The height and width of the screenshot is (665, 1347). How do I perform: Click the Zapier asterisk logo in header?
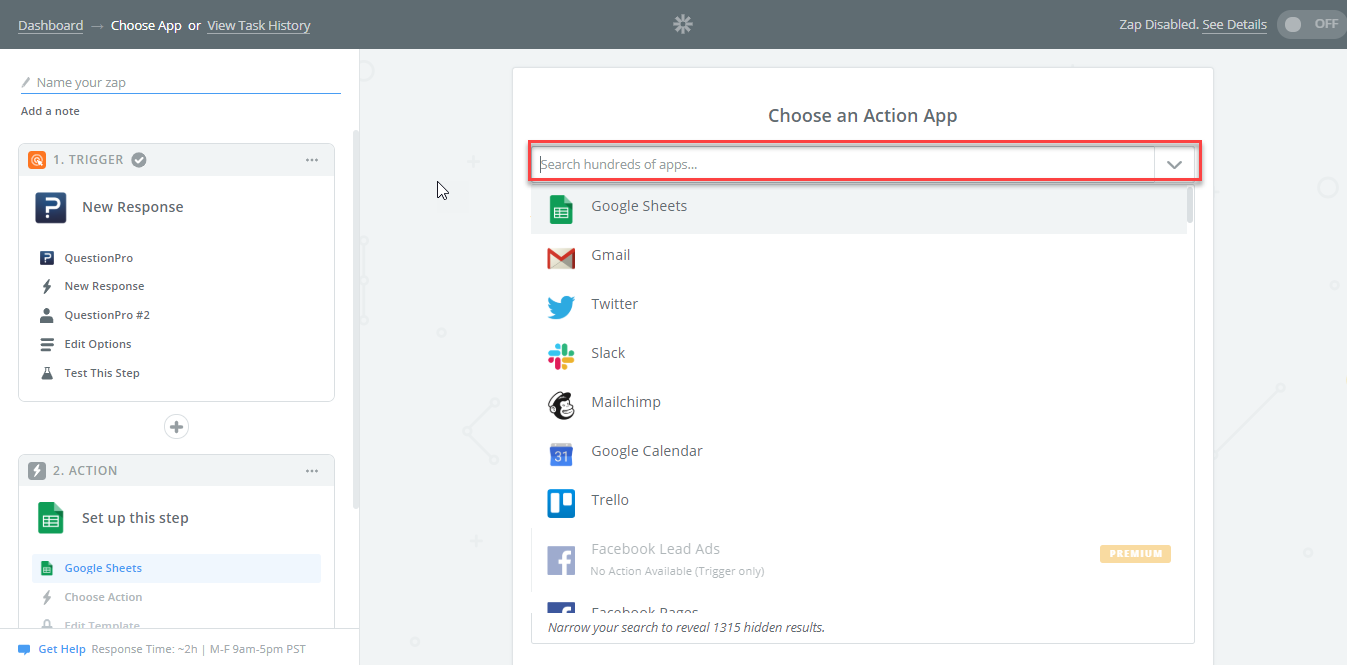point(683,24)
